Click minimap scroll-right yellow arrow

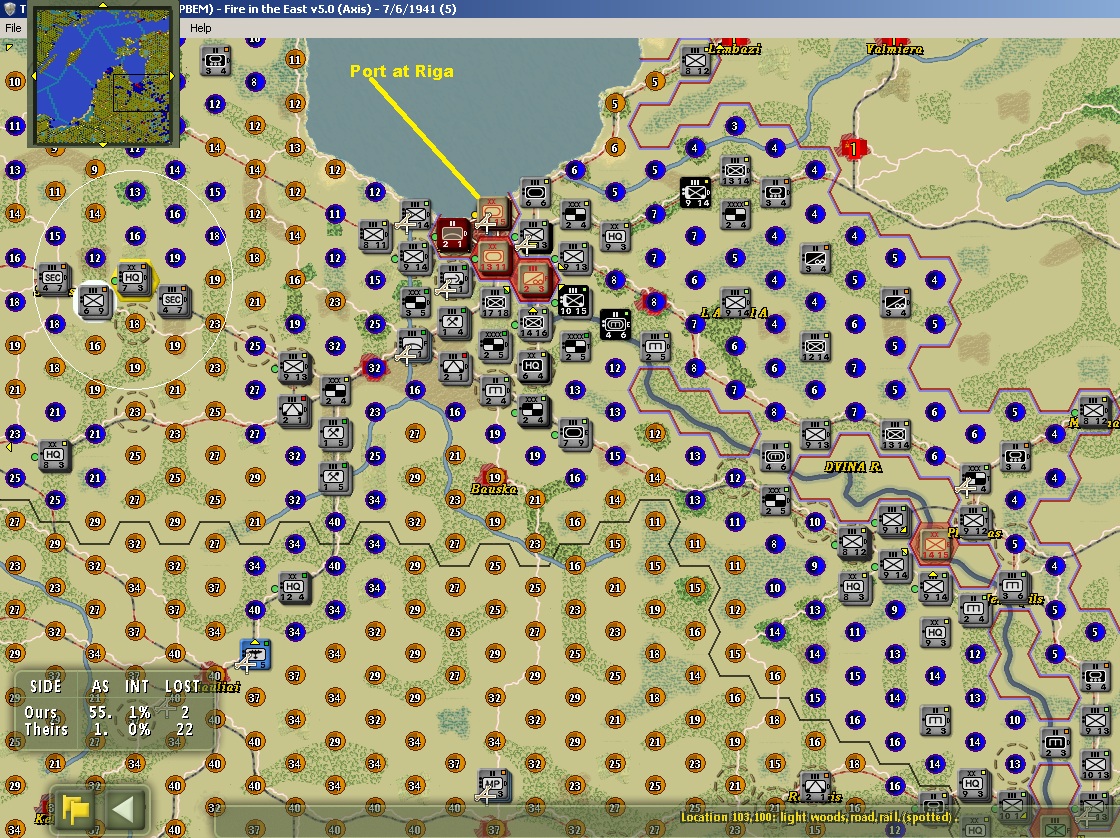[173, 75]
